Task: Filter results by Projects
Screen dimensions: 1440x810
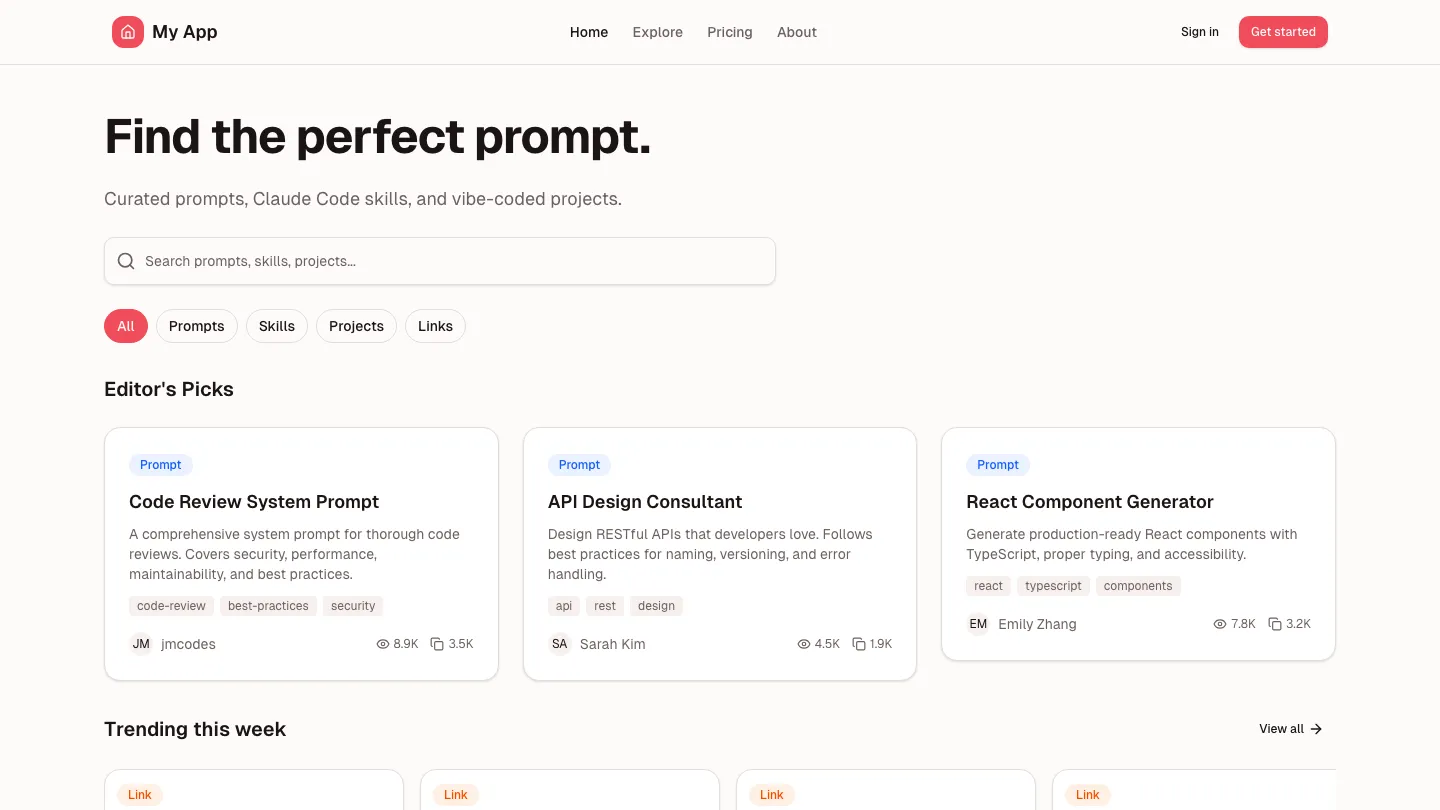Action: 356,326
